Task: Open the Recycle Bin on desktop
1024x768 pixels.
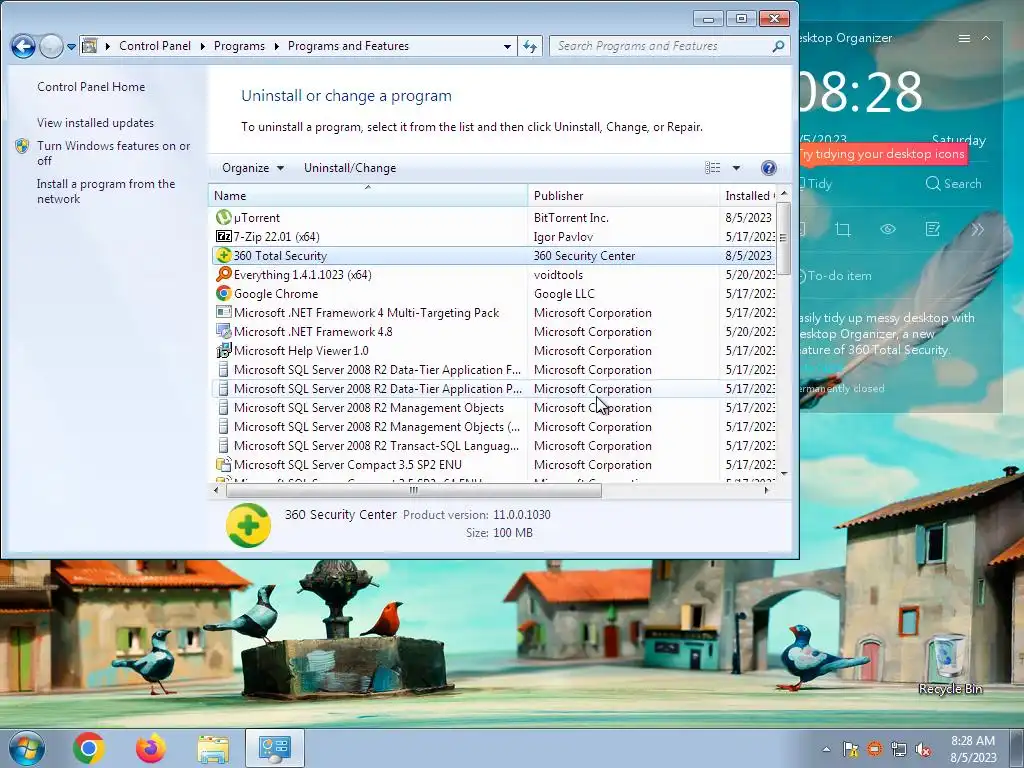Action: tap(950, 665)
